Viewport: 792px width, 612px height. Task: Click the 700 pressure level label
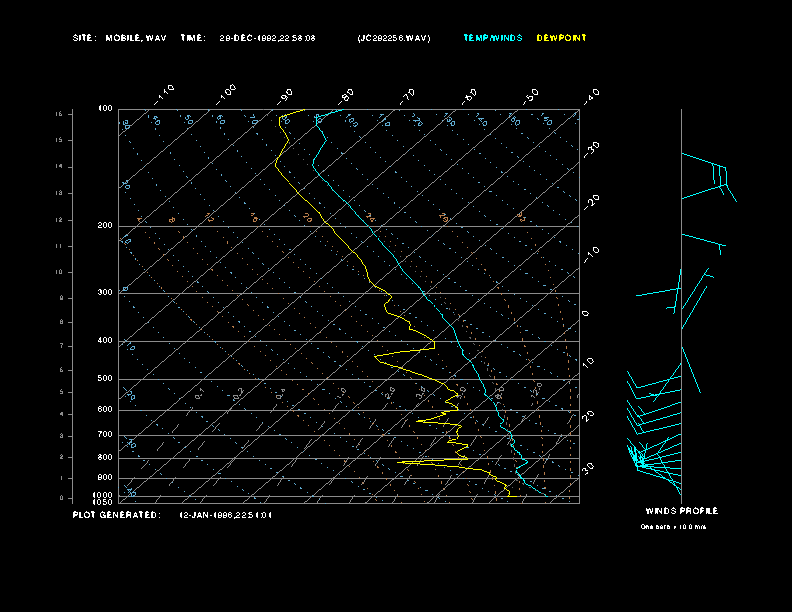(105, 435)
